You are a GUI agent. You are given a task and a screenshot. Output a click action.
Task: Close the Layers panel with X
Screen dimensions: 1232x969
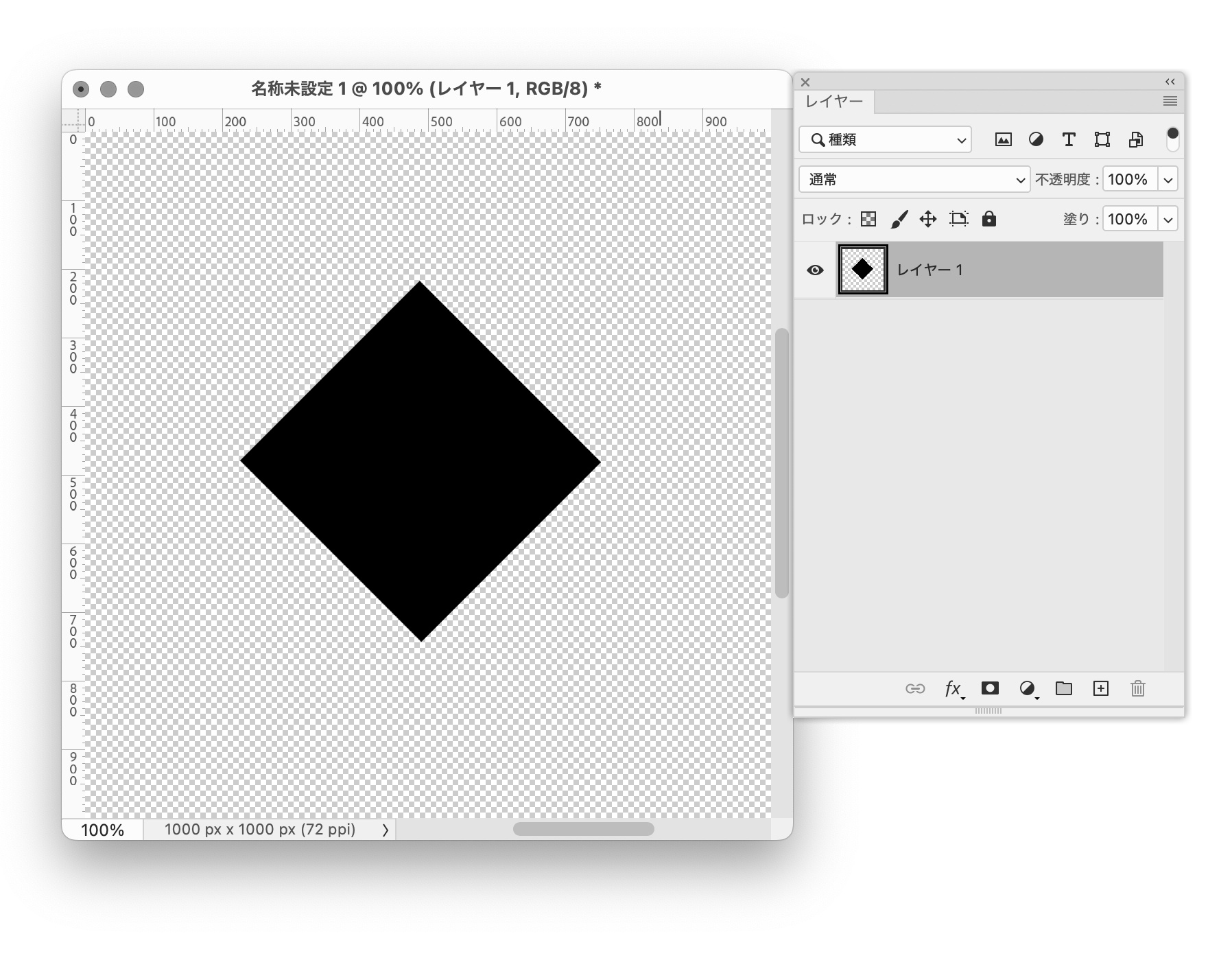point(805,82)
